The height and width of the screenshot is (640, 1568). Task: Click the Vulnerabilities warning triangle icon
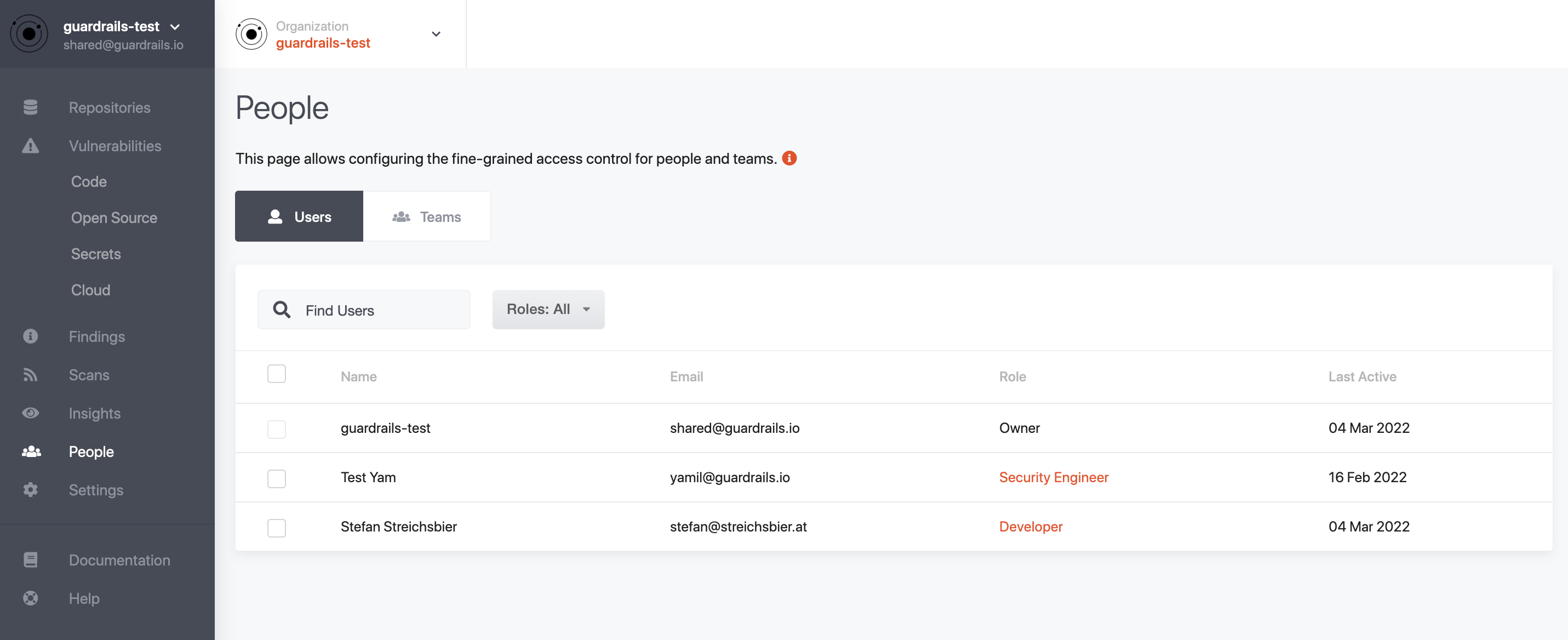click(31, 146)
